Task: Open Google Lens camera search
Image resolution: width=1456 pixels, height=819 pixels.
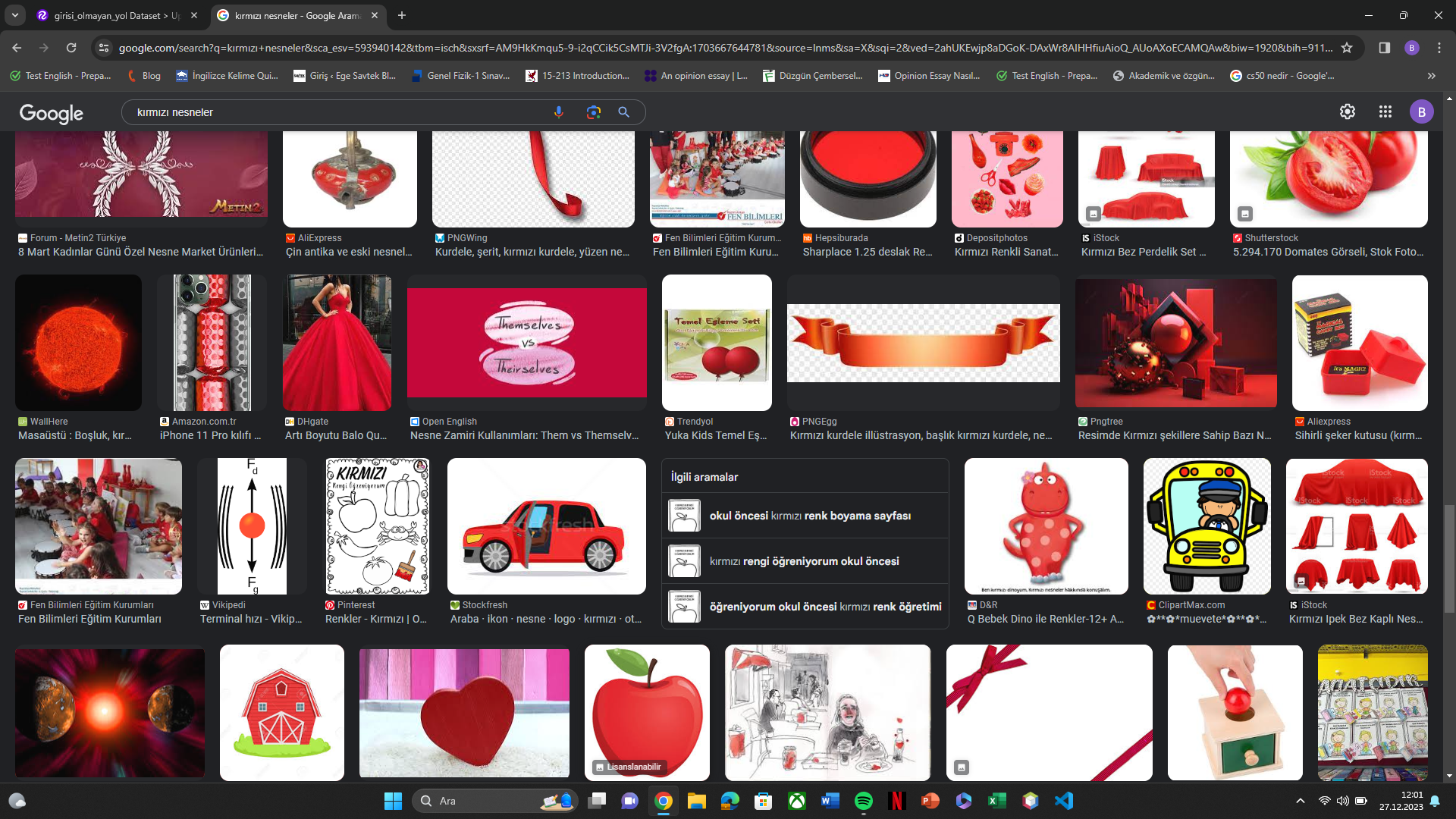Action: click(x=594, y=111)
